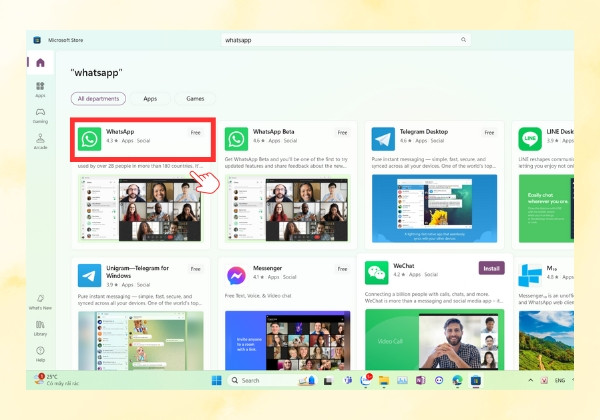The image size is (600, 420).
Task: Click the Free button on Messenger
Action: pyautogui.click(x=342, y=269)
